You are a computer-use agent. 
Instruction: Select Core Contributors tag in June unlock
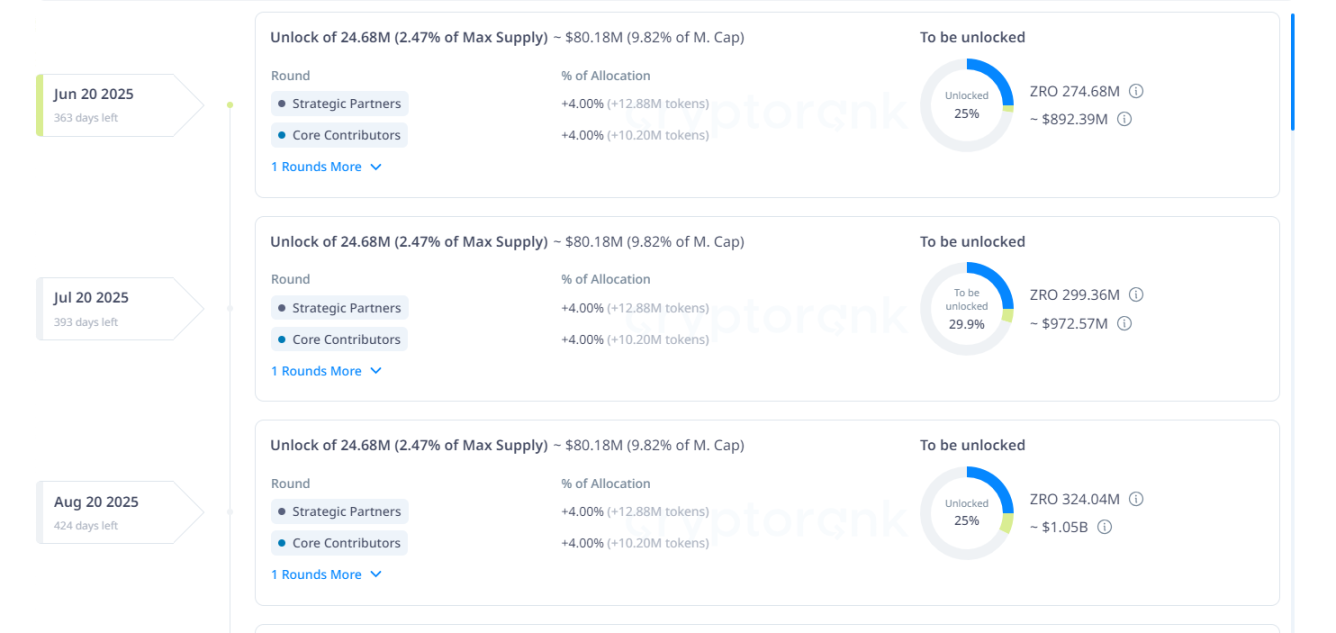pos(339,135)
